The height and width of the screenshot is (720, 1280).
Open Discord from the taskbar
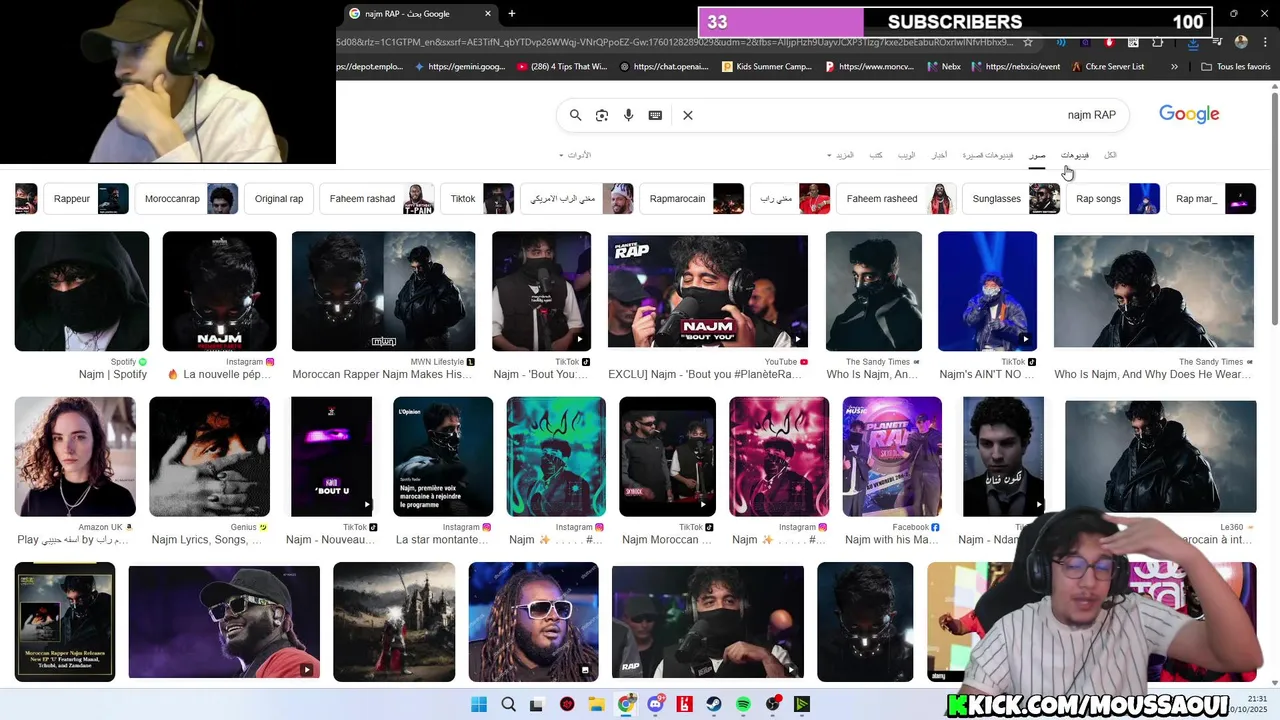(655, 705)
